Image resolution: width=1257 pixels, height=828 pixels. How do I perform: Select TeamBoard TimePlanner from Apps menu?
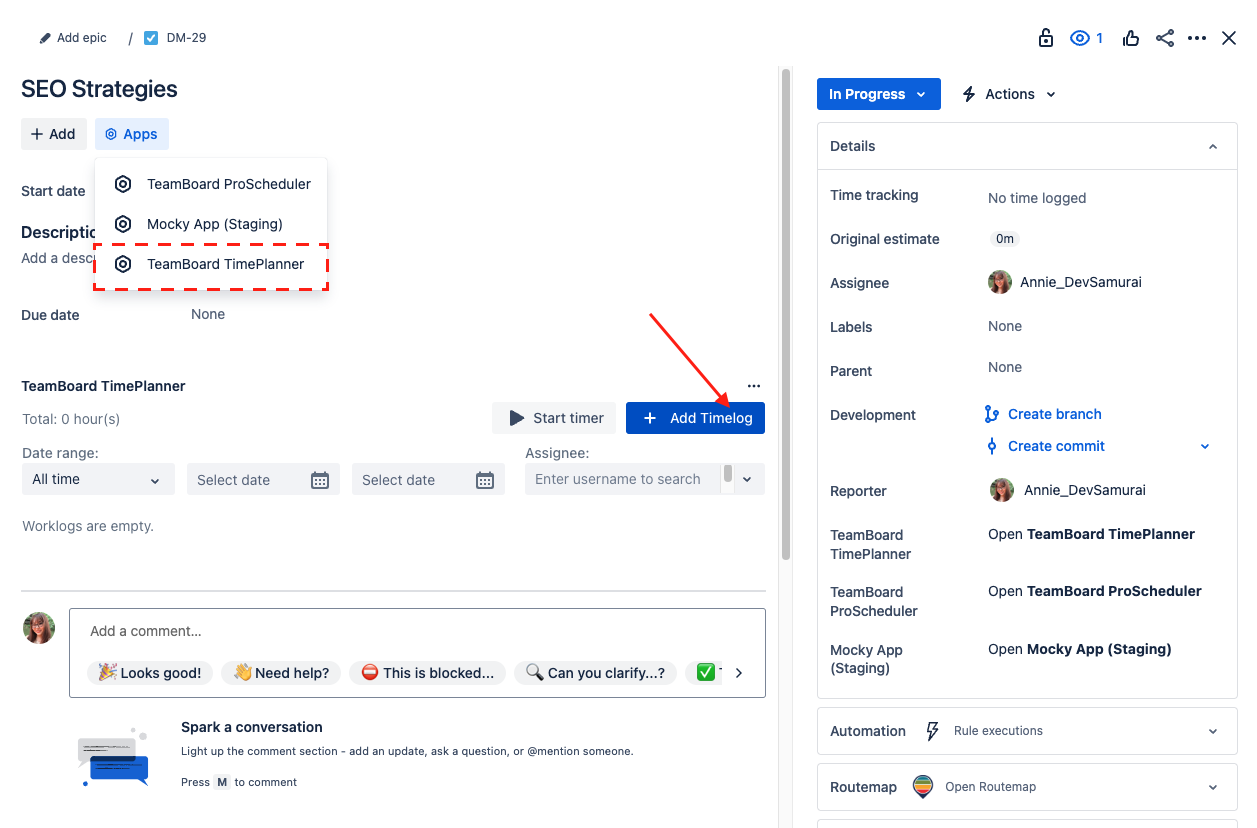click(x=211, y=264)
